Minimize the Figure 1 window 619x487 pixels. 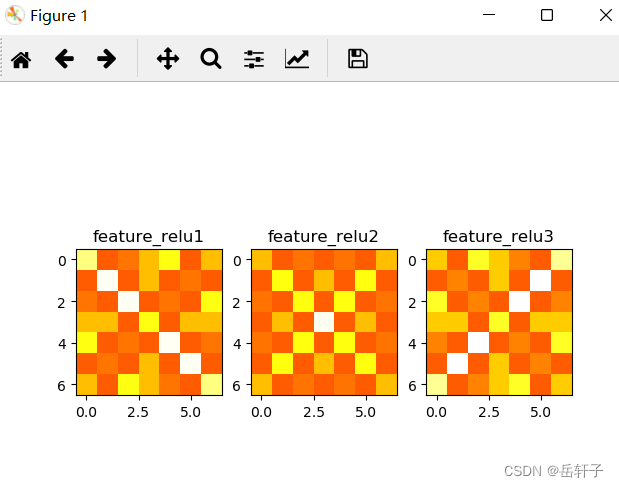coord(489,15)
